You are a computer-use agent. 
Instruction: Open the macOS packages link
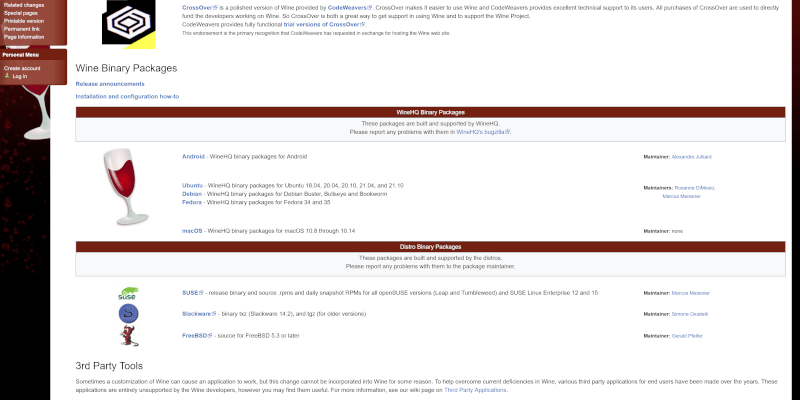pyautogui.click(x=192, y=230)
